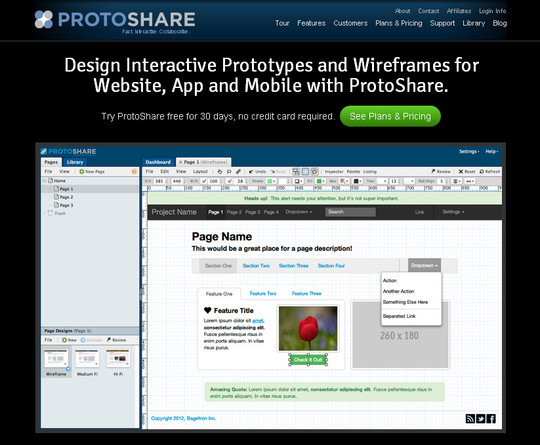Toggle the blue grid display icon
Image resolution: width=540 pixels, height=445 pixels.
click(x=305, y=172)
